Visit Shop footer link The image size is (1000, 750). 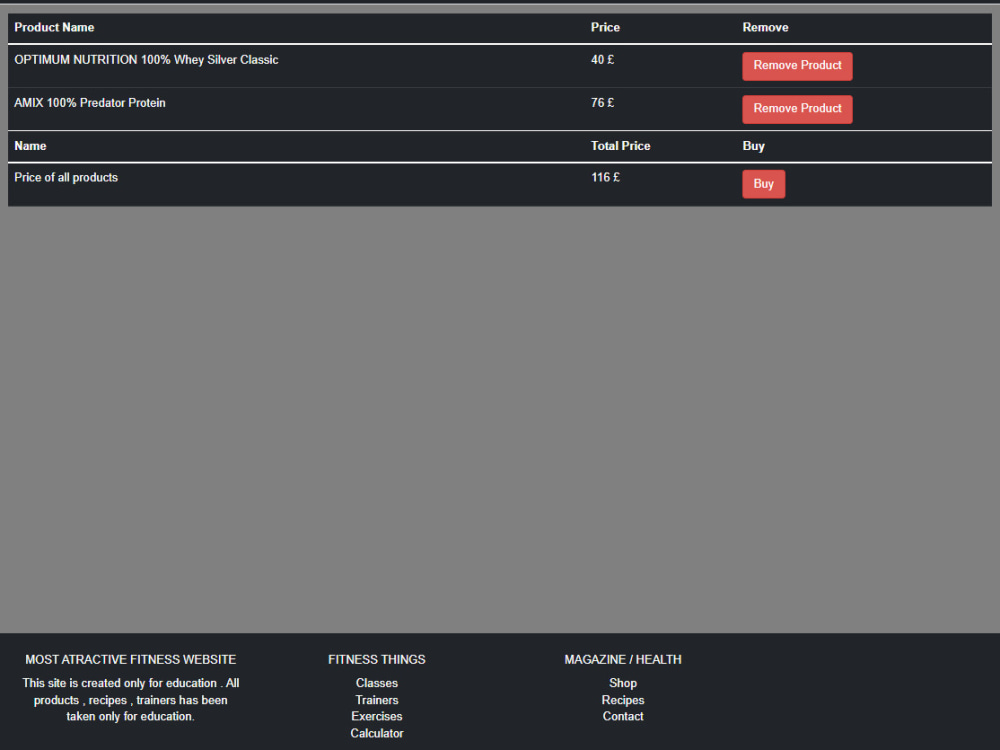tap(622, 683)
